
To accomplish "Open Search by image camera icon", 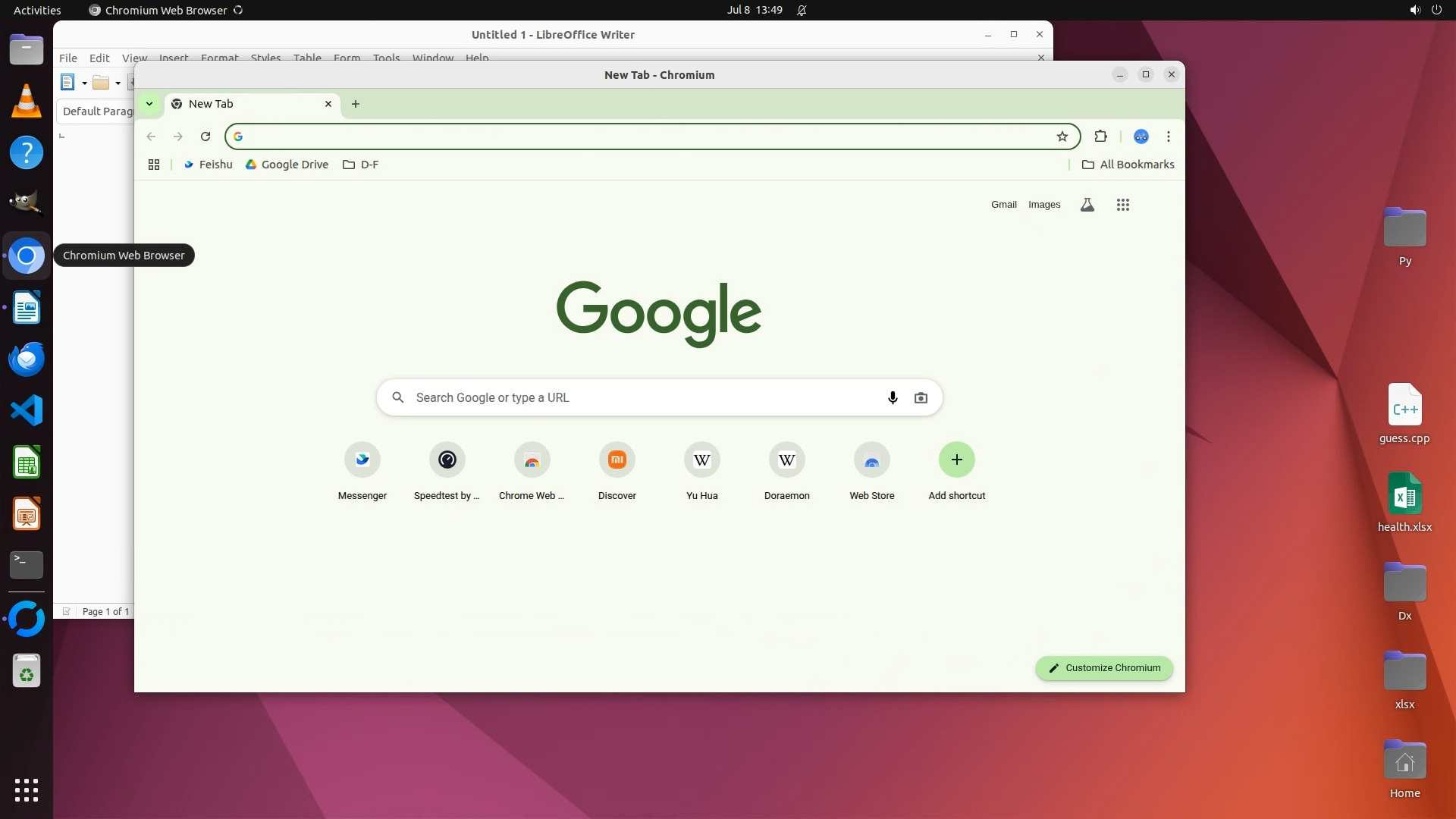I will pyautogui.click(x=921, y=398).
